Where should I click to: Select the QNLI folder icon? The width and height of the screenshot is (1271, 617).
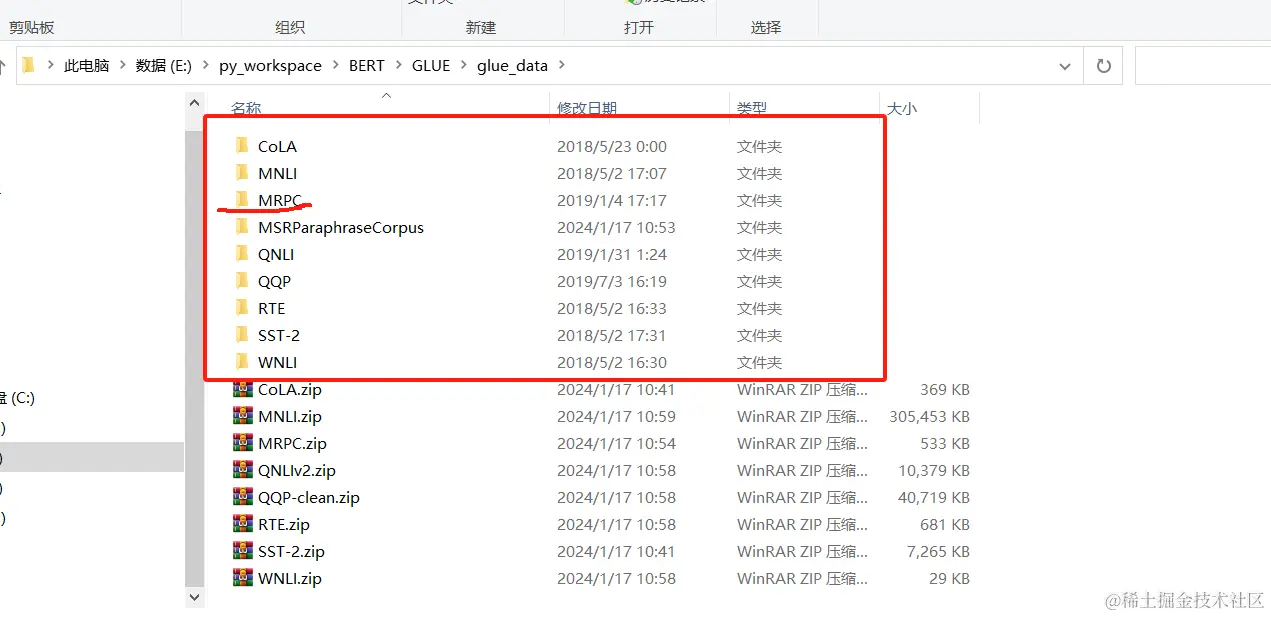click(x=241, y=254)
